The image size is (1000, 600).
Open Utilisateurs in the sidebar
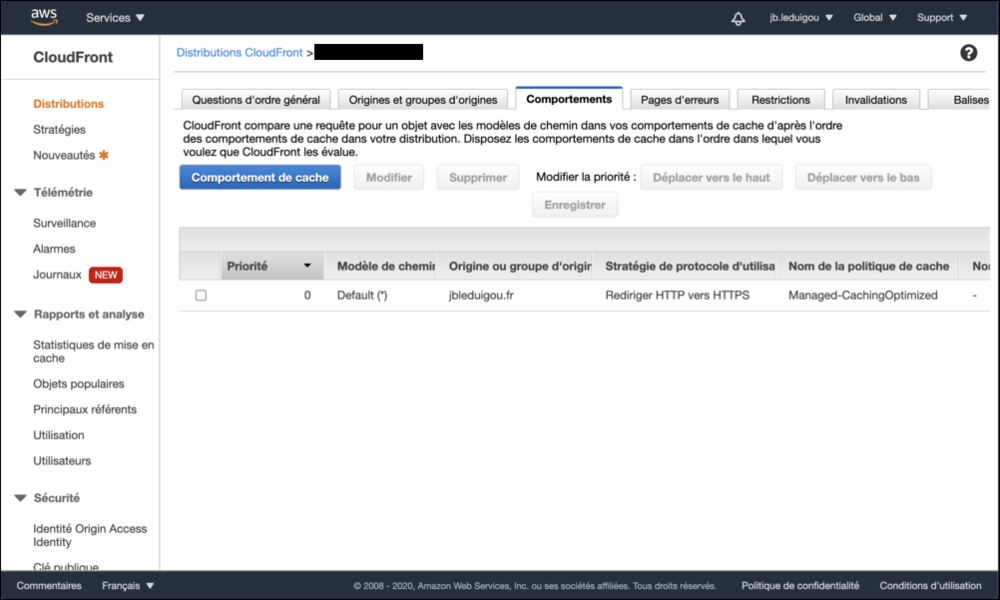coord(62,460)
